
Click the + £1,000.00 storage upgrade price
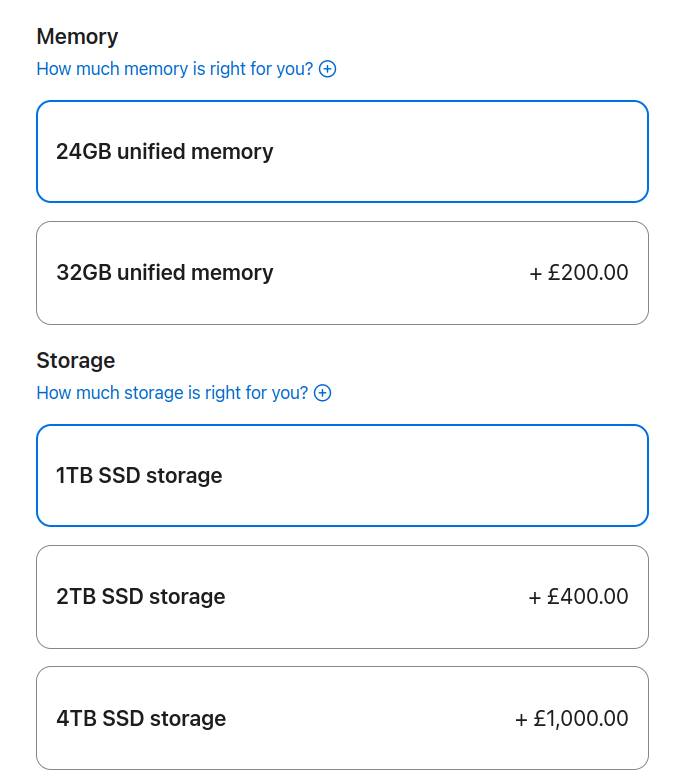(x=572, y=718)
